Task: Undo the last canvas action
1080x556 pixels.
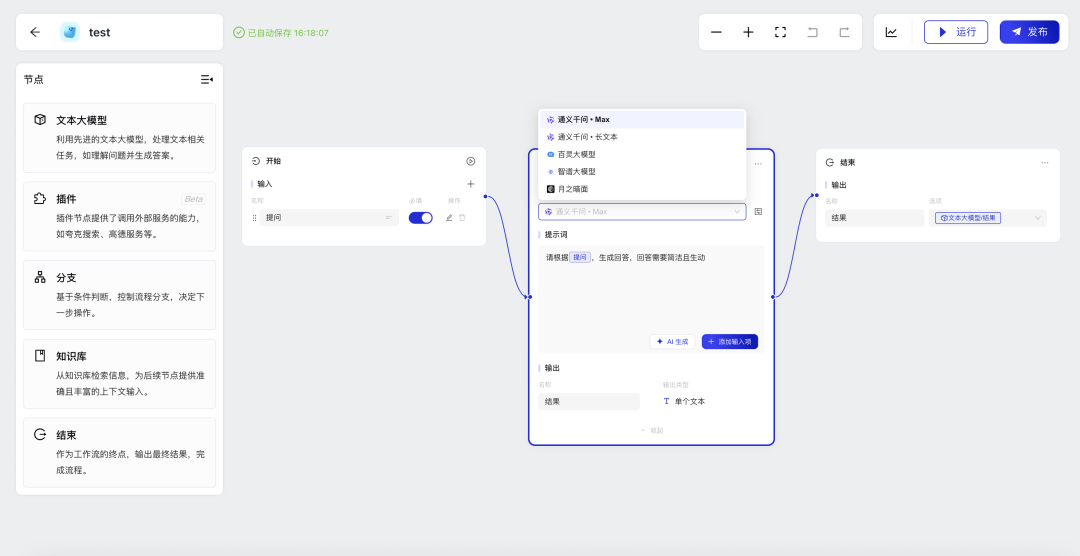Action: pyautogui.click(x=813, y=32)
